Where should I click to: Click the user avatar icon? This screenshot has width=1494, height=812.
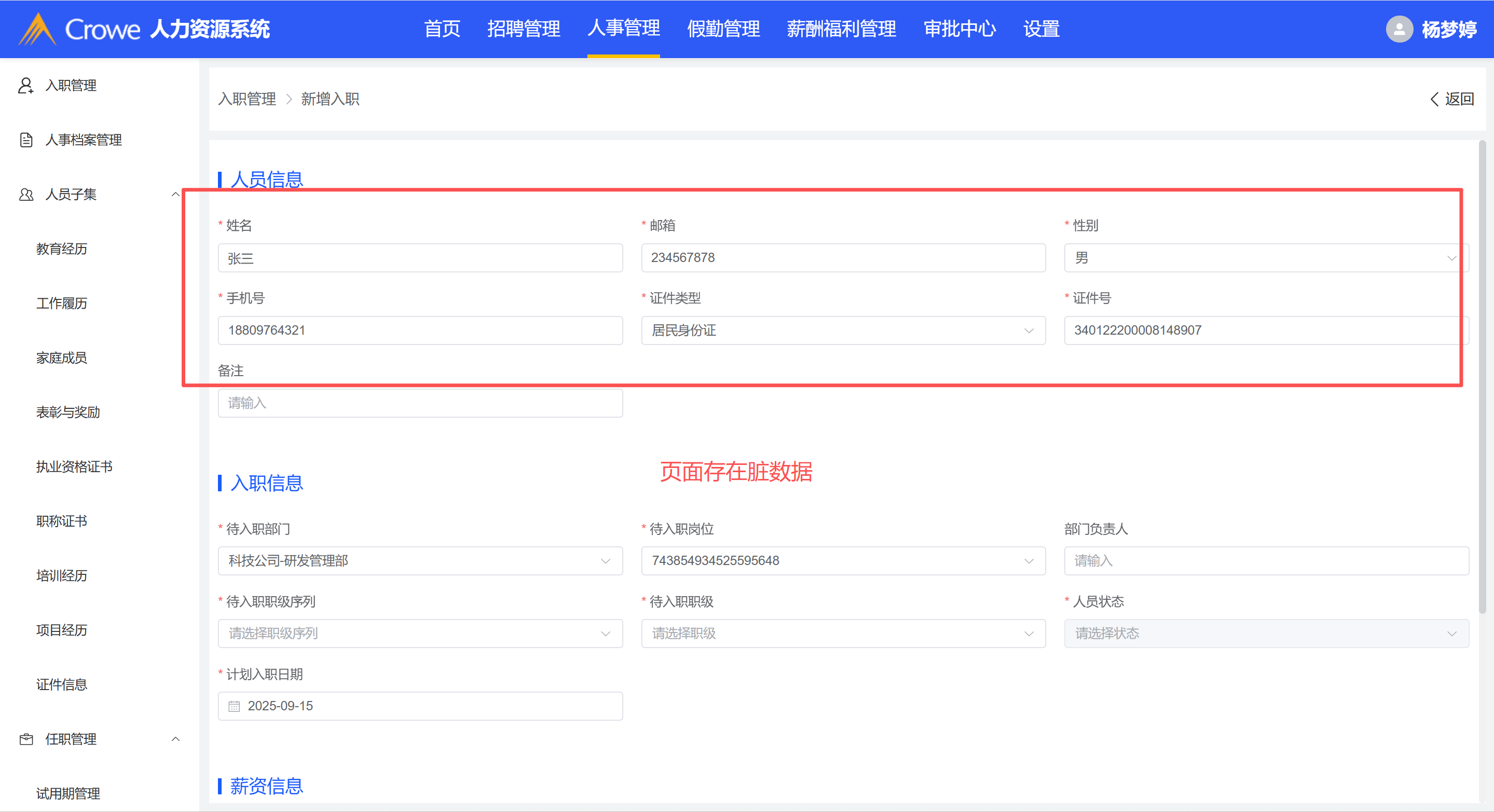click(1399, 29)
